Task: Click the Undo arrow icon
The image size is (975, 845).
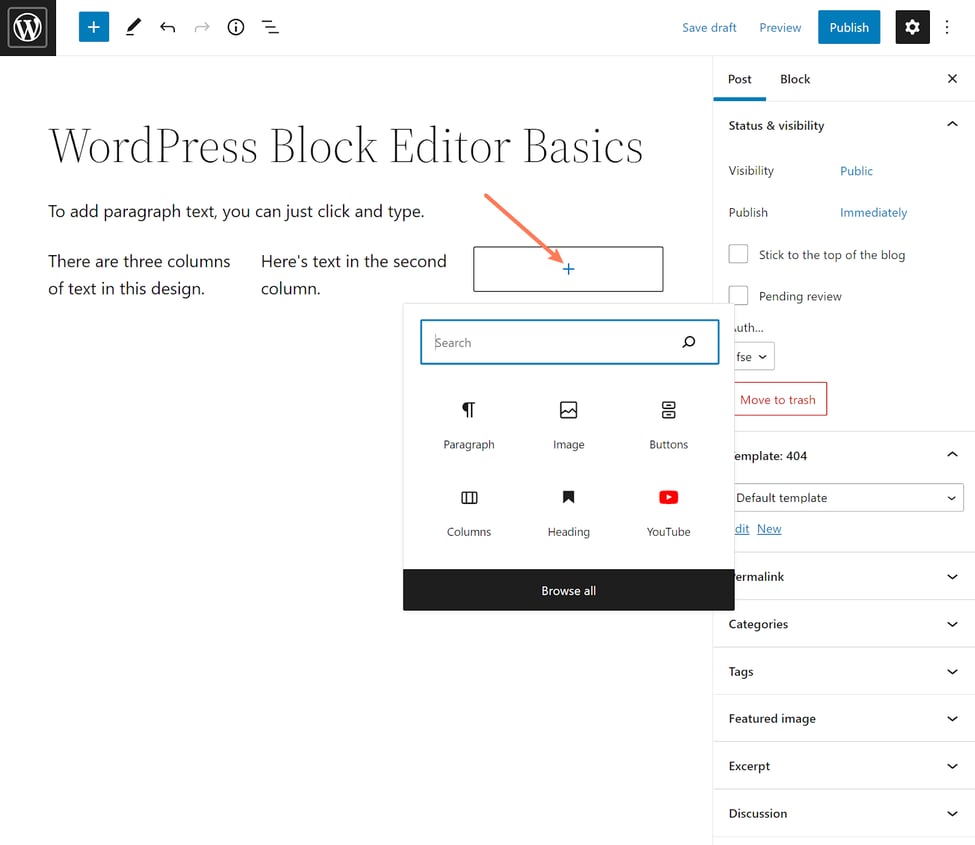Action: tap(168, 27)
